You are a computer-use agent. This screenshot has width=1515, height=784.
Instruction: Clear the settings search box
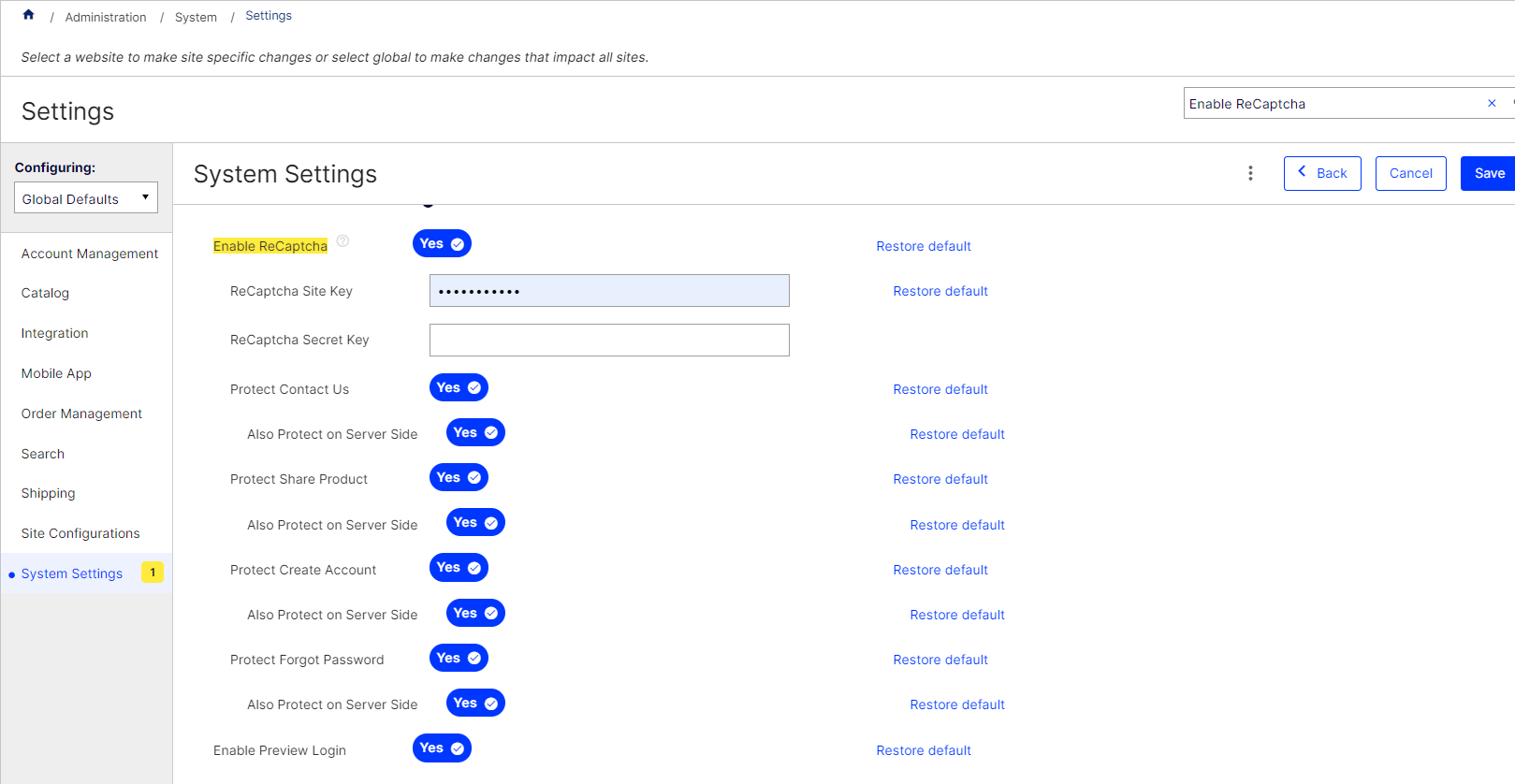[1492, 103]
